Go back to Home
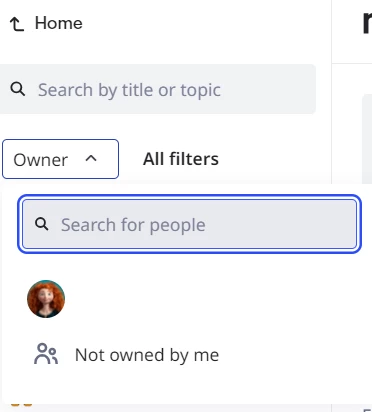This screenshot has height=412, width=372. [x=46, y=24]
